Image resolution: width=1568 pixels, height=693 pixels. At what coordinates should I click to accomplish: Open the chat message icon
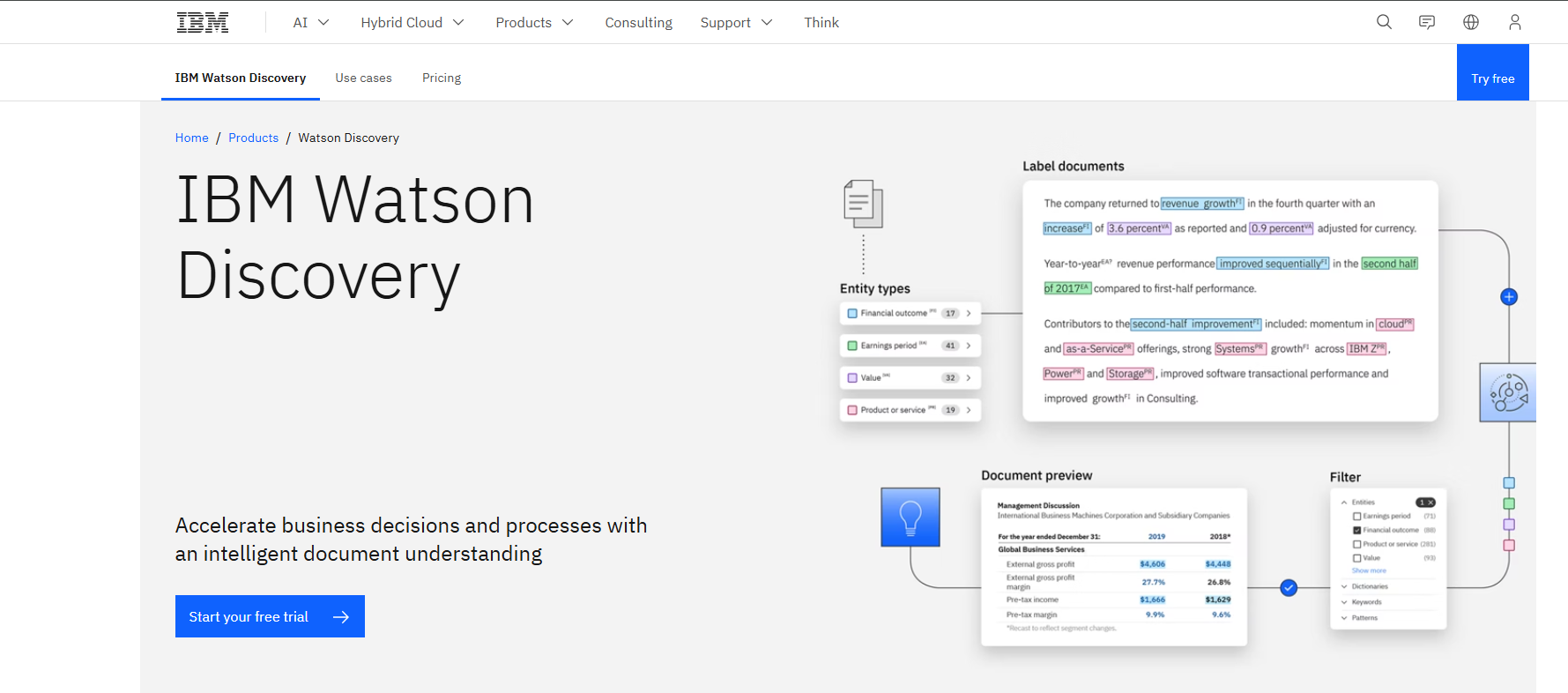[x=1427, y=22]
